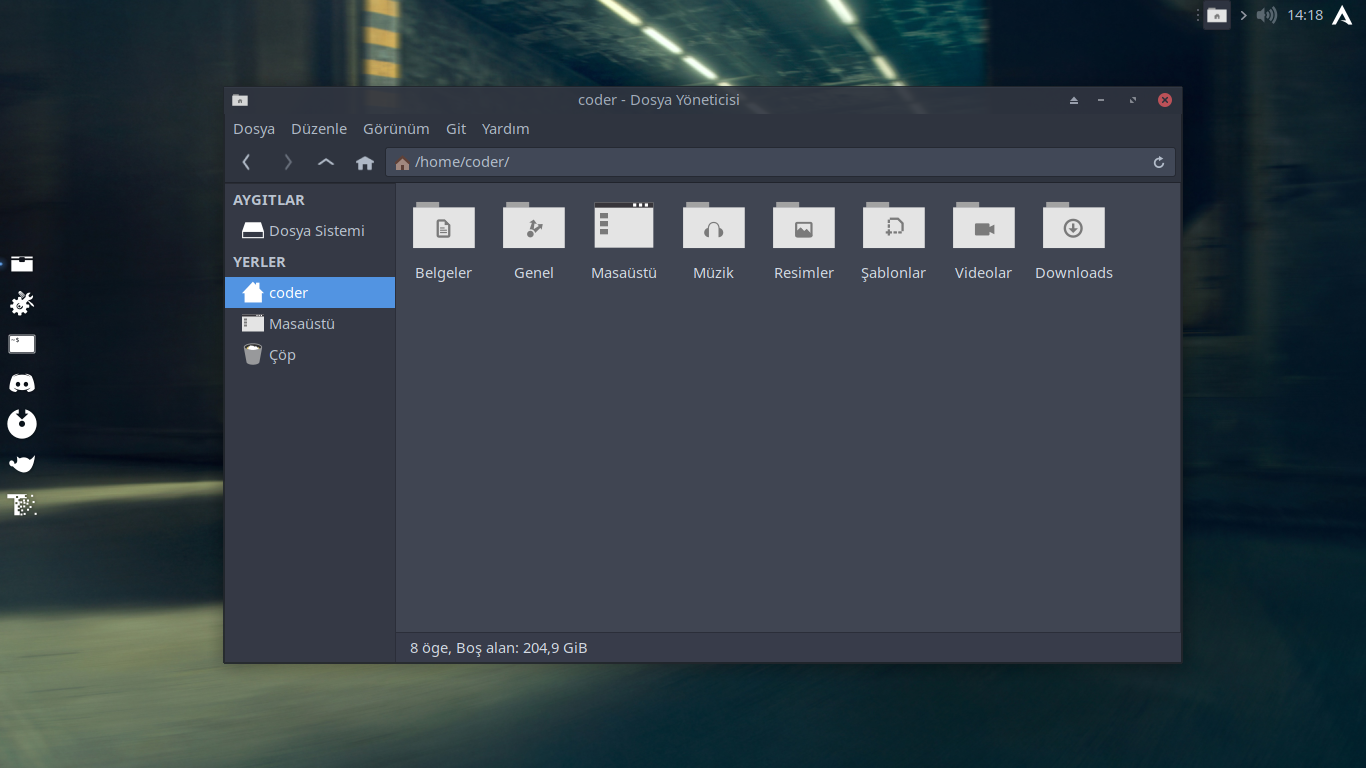Go back with the left arrow
This screenshot has height=768, width=1366.
[x=247, y=162]
